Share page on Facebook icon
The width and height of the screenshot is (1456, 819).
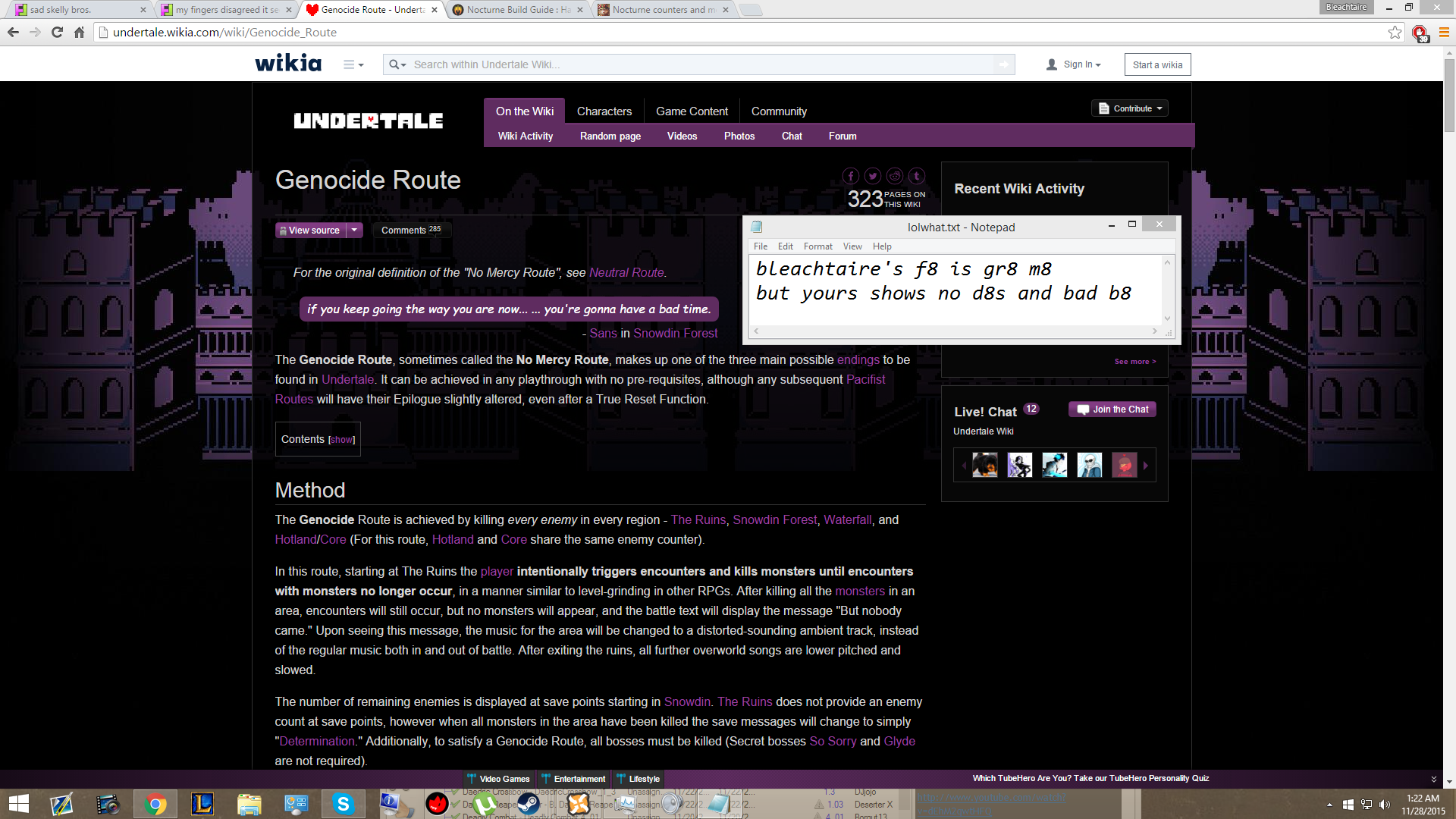coord(850,176)
